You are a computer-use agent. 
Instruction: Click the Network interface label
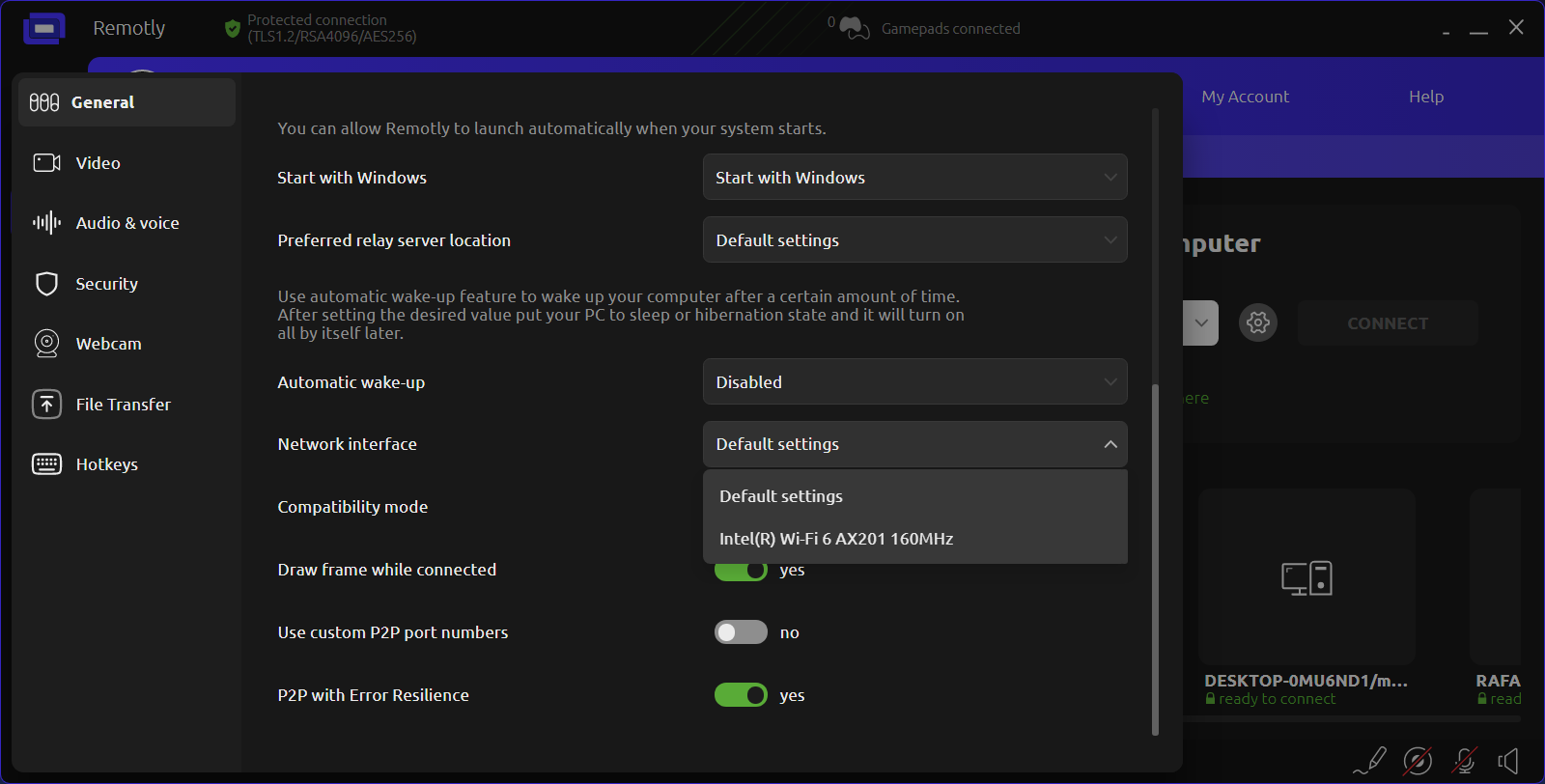click(x=348, y=444)
